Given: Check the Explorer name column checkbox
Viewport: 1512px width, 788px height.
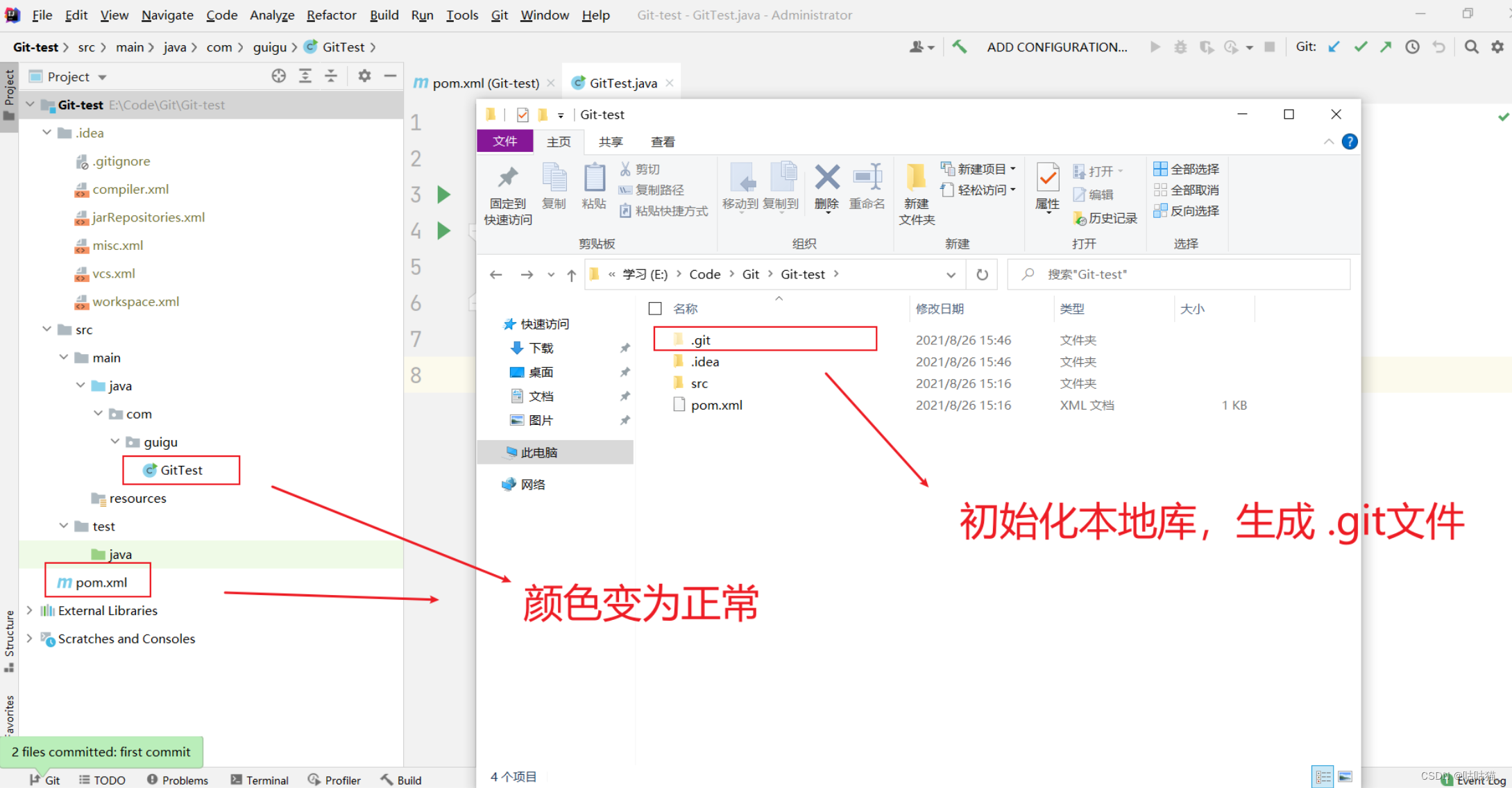Looking at the screenshot, I should pos(654,308).
